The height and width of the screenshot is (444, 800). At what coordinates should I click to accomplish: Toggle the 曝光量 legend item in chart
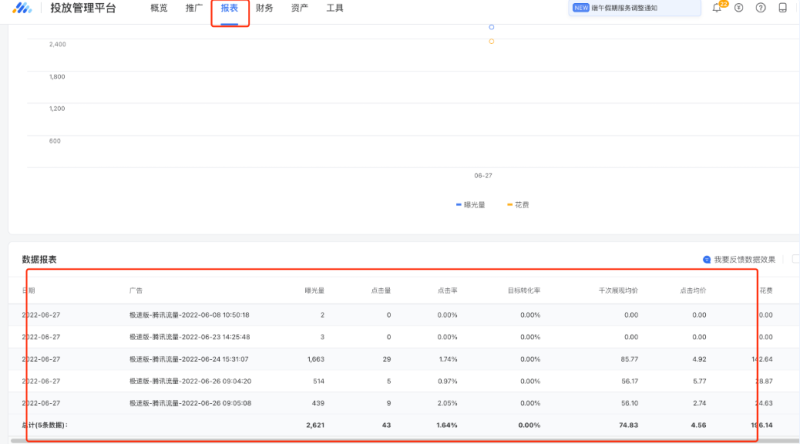tap(470, 205)
